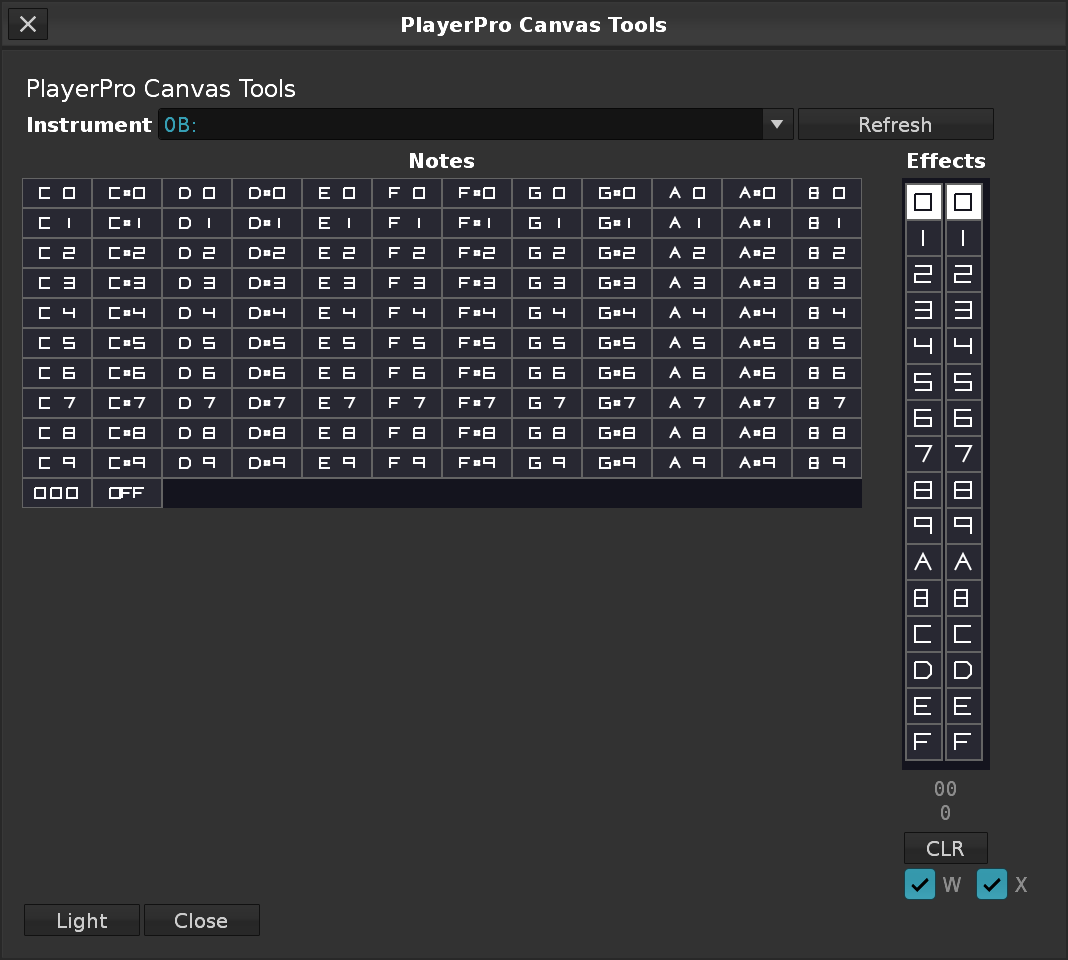This screenshot has width=1068, height=960.
Task: Uncheck the W checkbox
Action: [x=920, y=884]
